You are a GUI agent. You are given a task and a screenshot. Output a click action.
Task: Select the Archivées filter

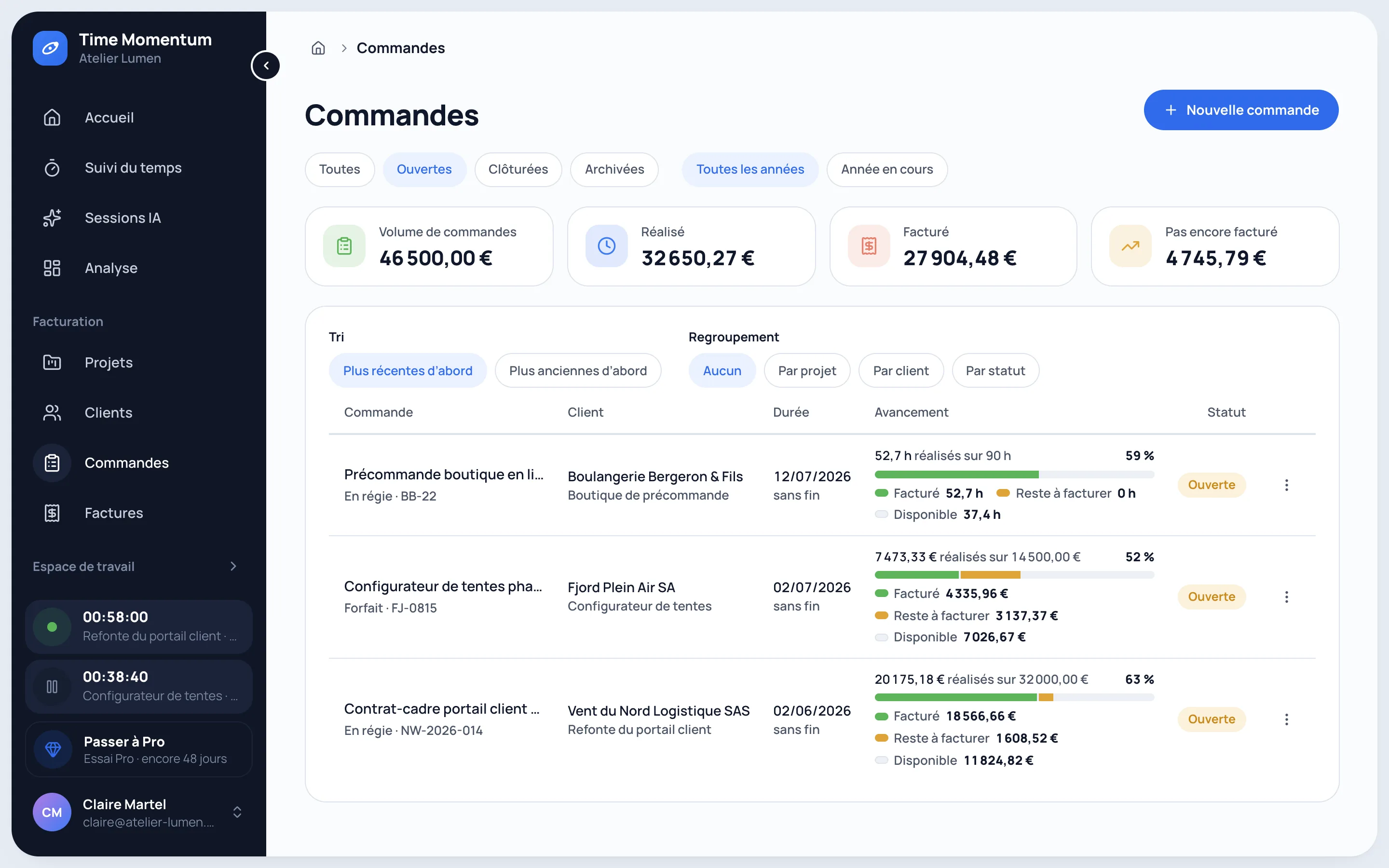click(x=614, y=169)
